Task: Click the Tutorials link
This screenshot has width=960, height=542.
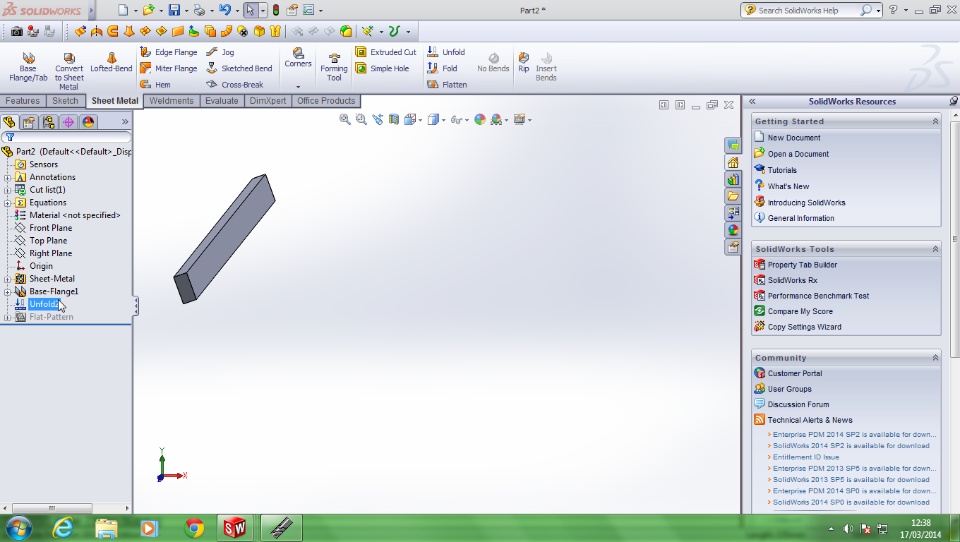Action: tap(782, 170)
